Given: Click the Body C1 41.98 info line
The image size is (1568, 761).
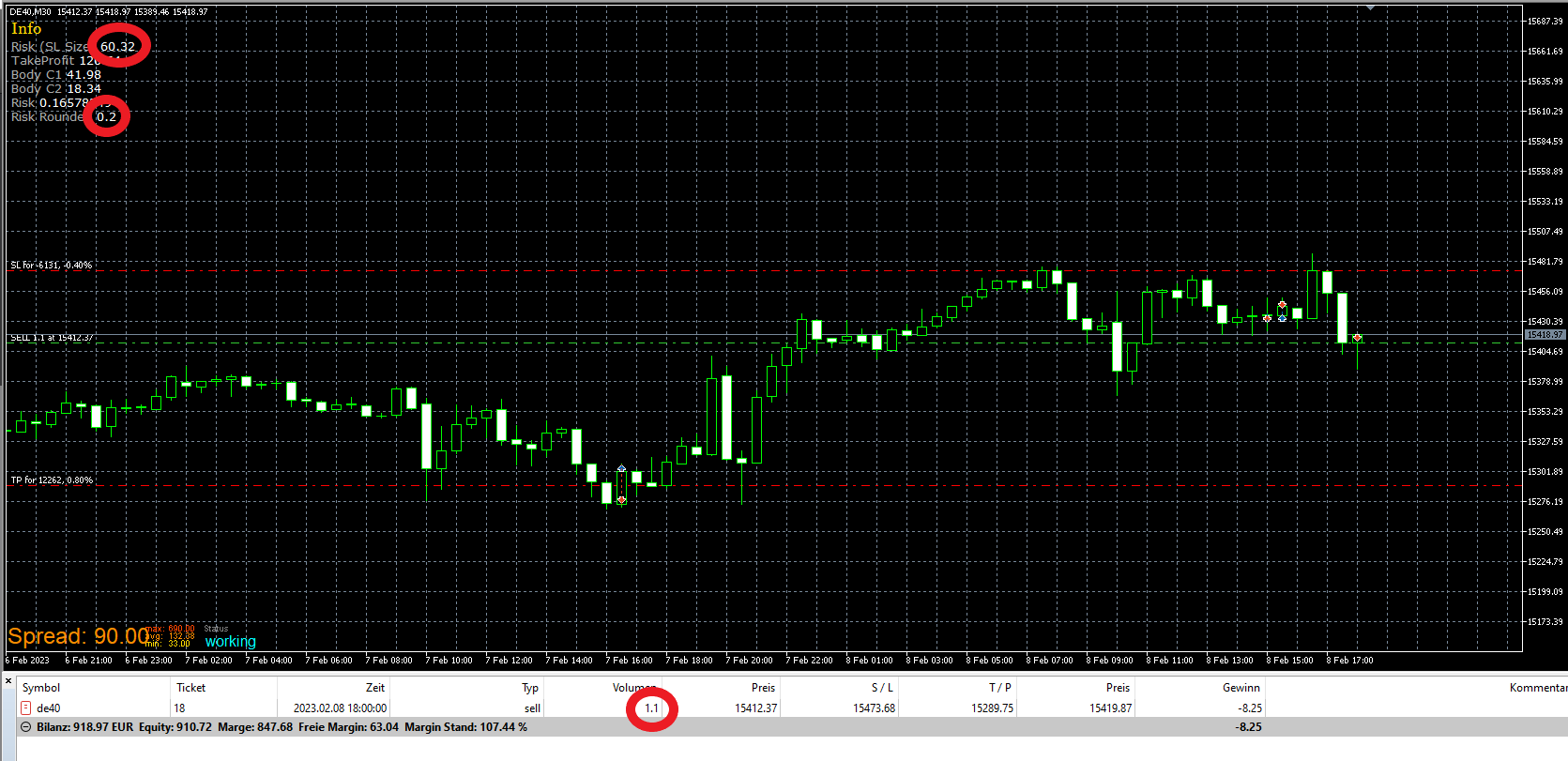Looking at the screenshot, I should coord(55,75).
